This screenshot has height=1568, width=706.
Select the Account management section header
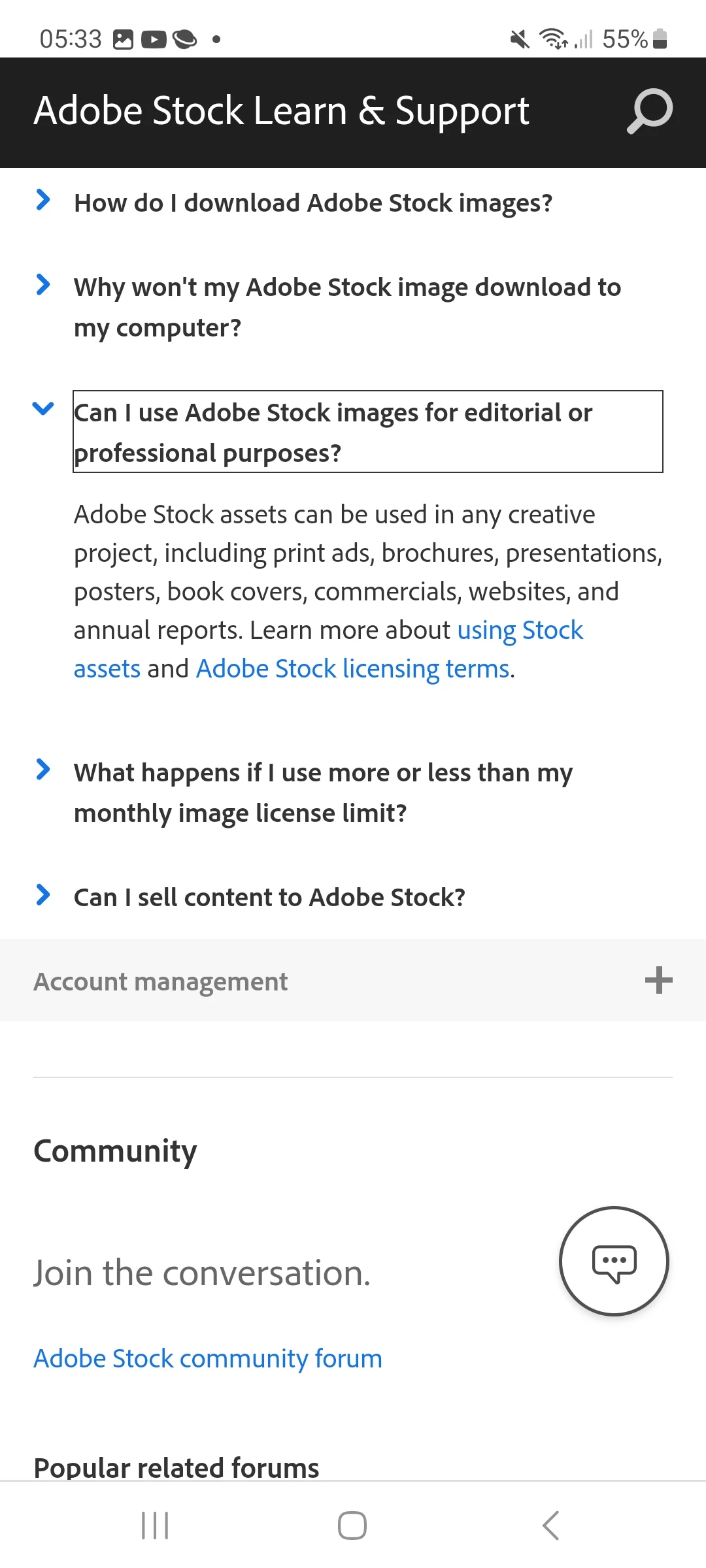(161, 981)
